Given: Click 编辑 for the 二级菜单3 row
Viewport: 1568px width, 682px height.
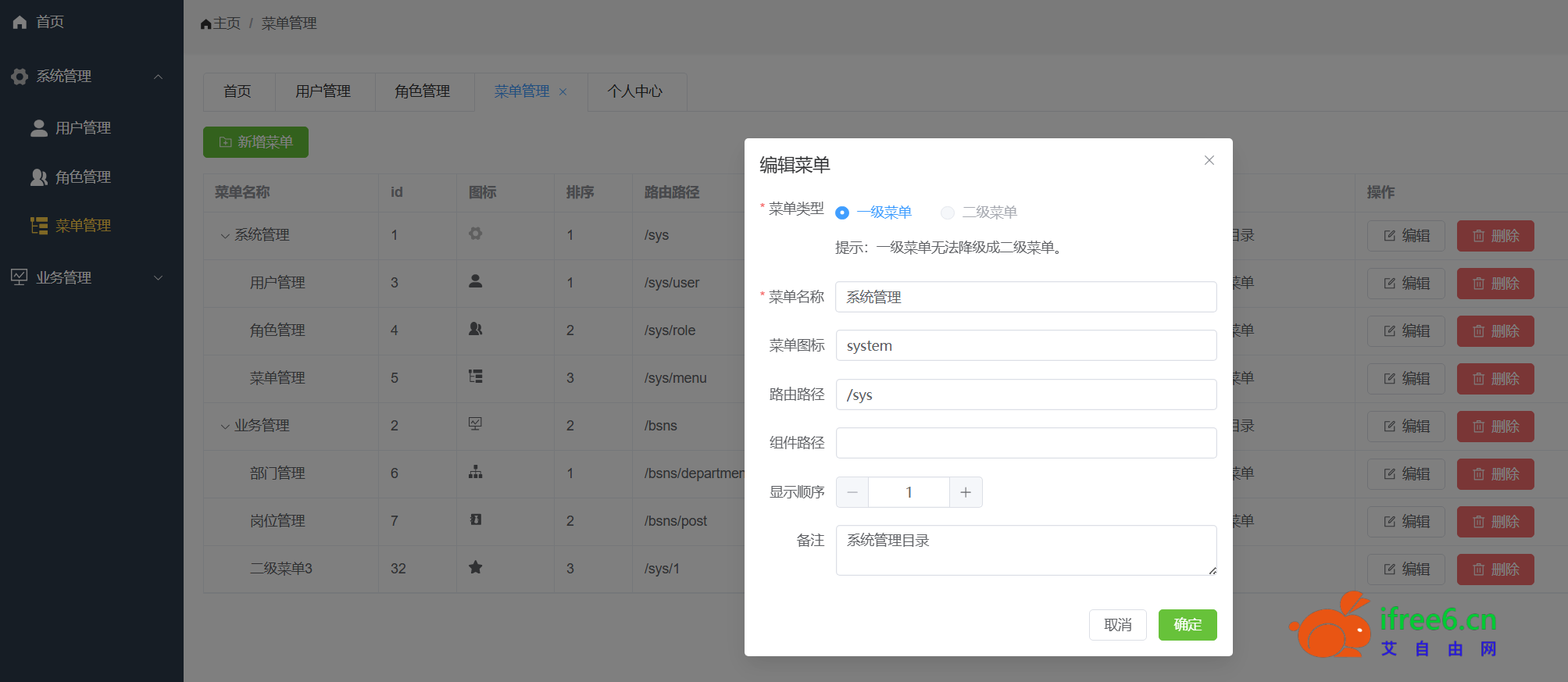Looking at the screenshot, I should click(1406, 570).
